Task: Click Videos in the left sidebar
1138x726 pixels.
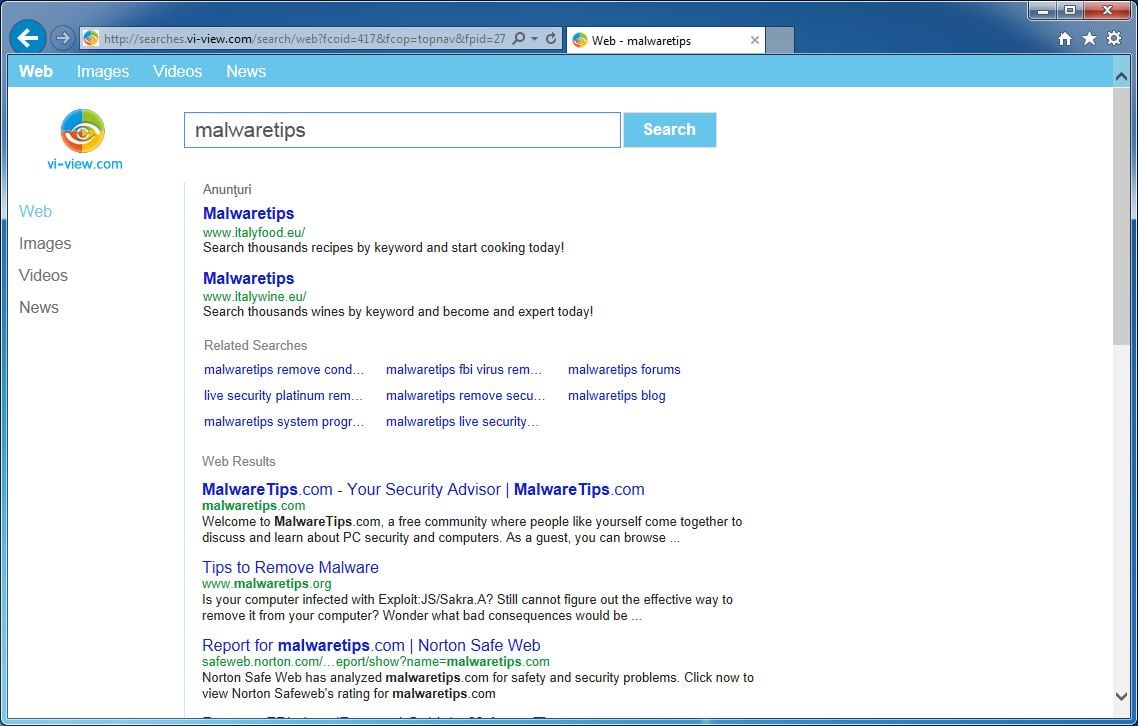Action: pyautogui.click(x=44, y=275)
